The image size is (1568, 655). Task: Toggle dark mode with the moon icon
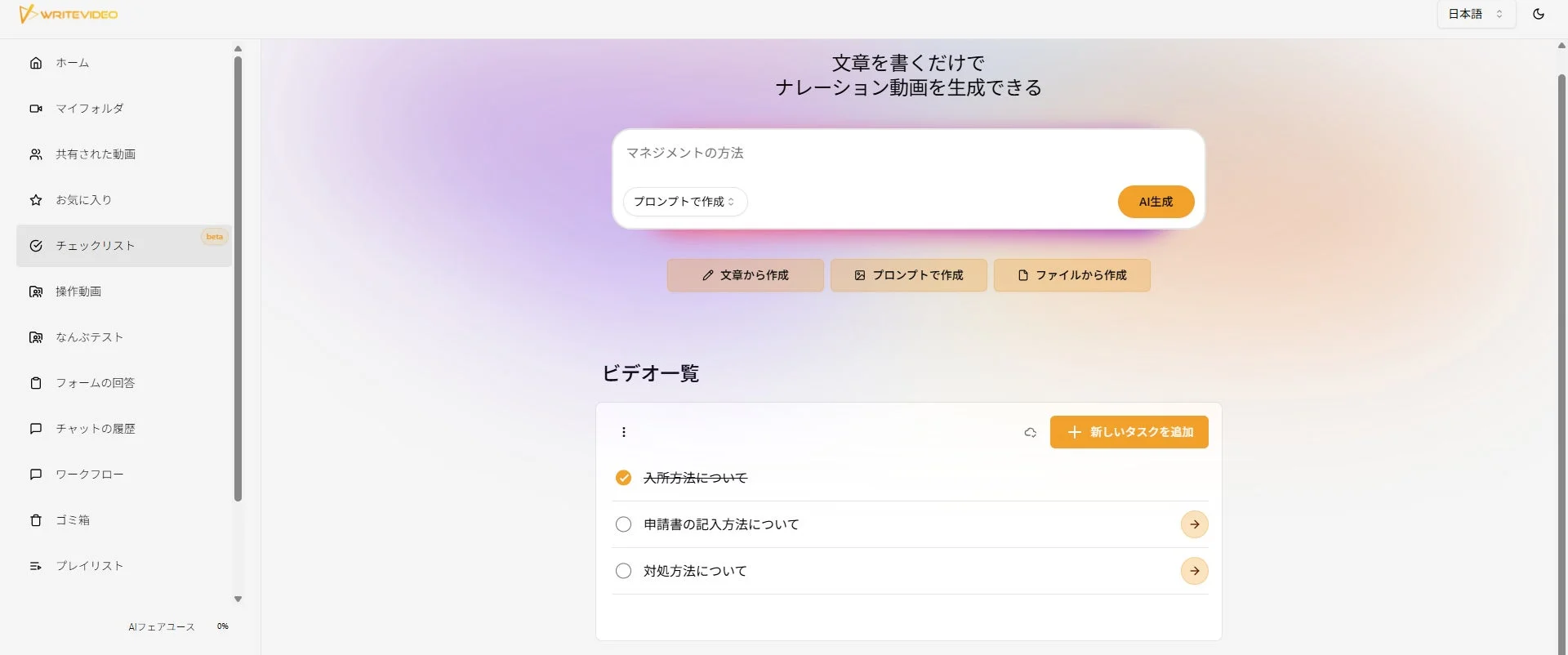pyautogui.click(x=1539, y=14)
